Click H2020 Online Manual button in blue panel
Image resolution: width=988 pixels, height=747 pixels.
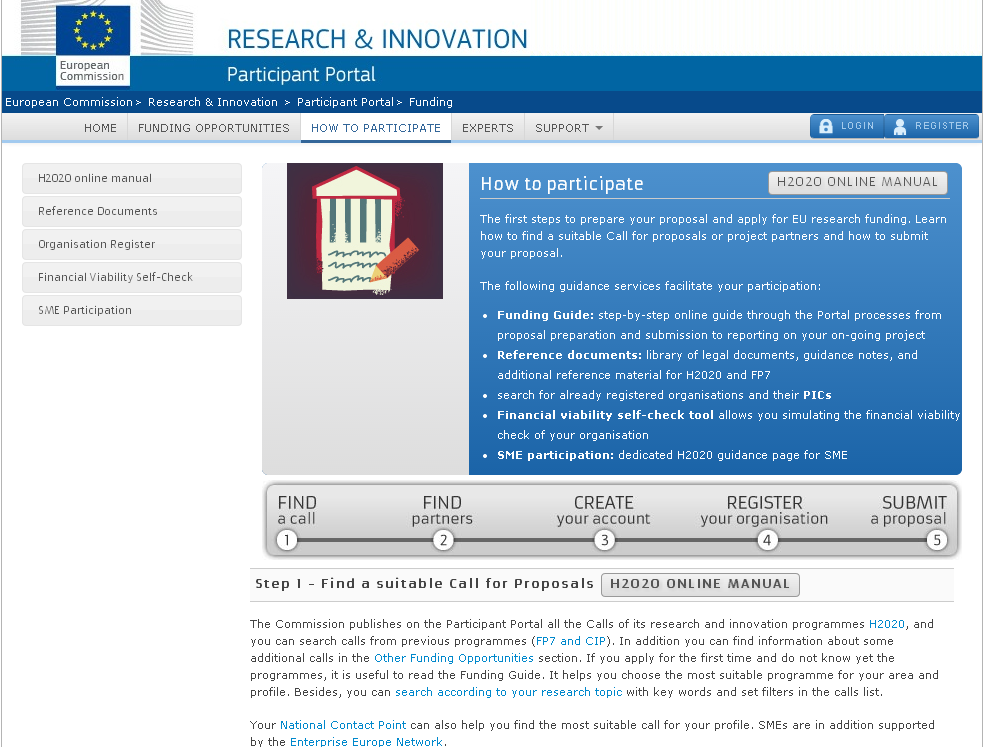coord(858,182)
